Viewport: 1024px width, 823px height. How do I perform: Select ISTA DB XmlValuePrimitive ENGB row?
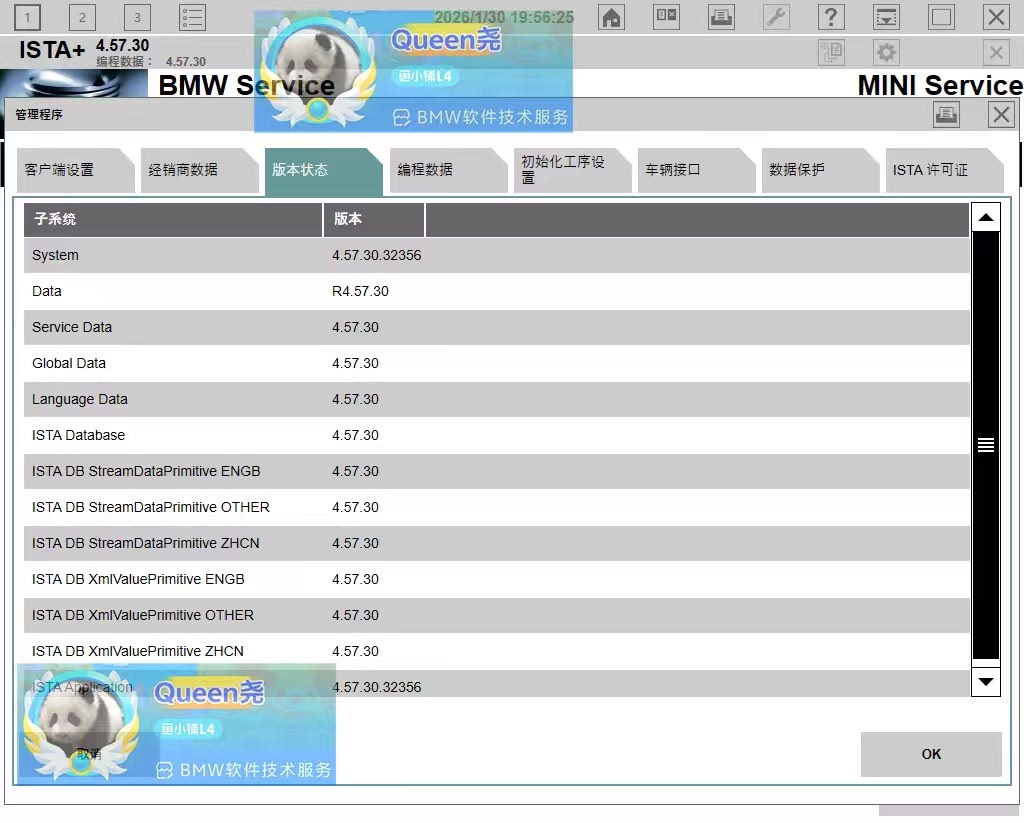(x=496, y=579)
